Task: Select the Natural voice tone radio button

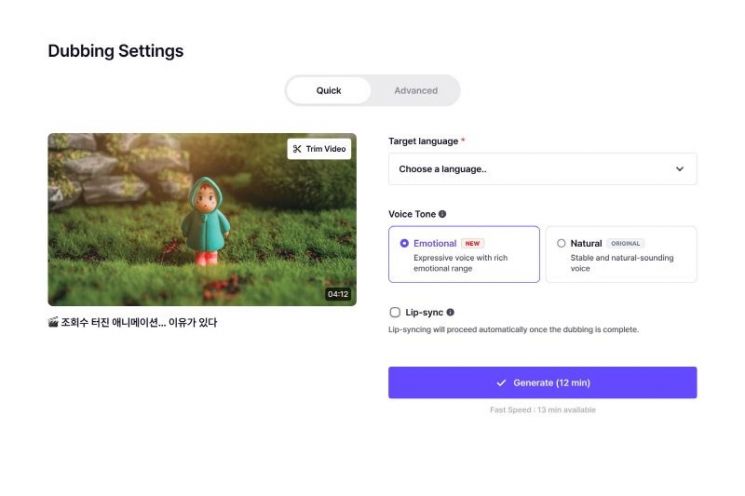Action: (561, 243)
